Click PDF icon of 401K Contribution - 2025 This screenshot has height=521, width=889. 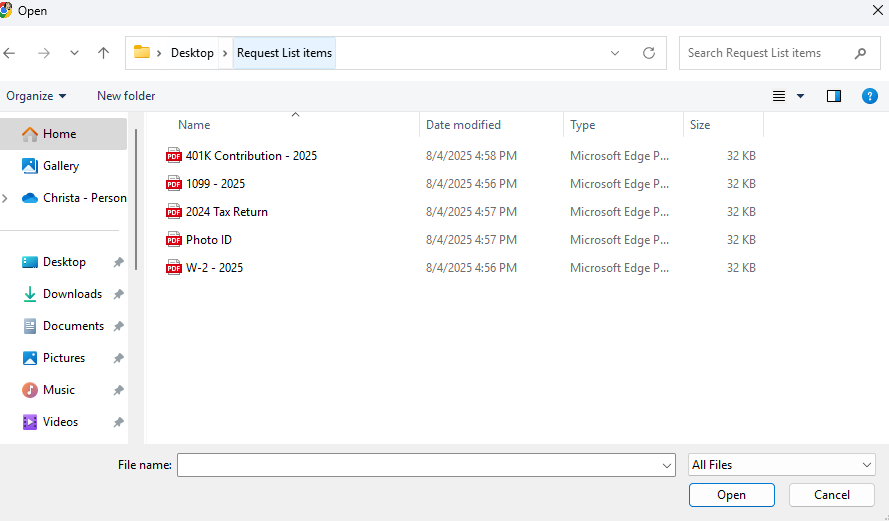(173, 155)
